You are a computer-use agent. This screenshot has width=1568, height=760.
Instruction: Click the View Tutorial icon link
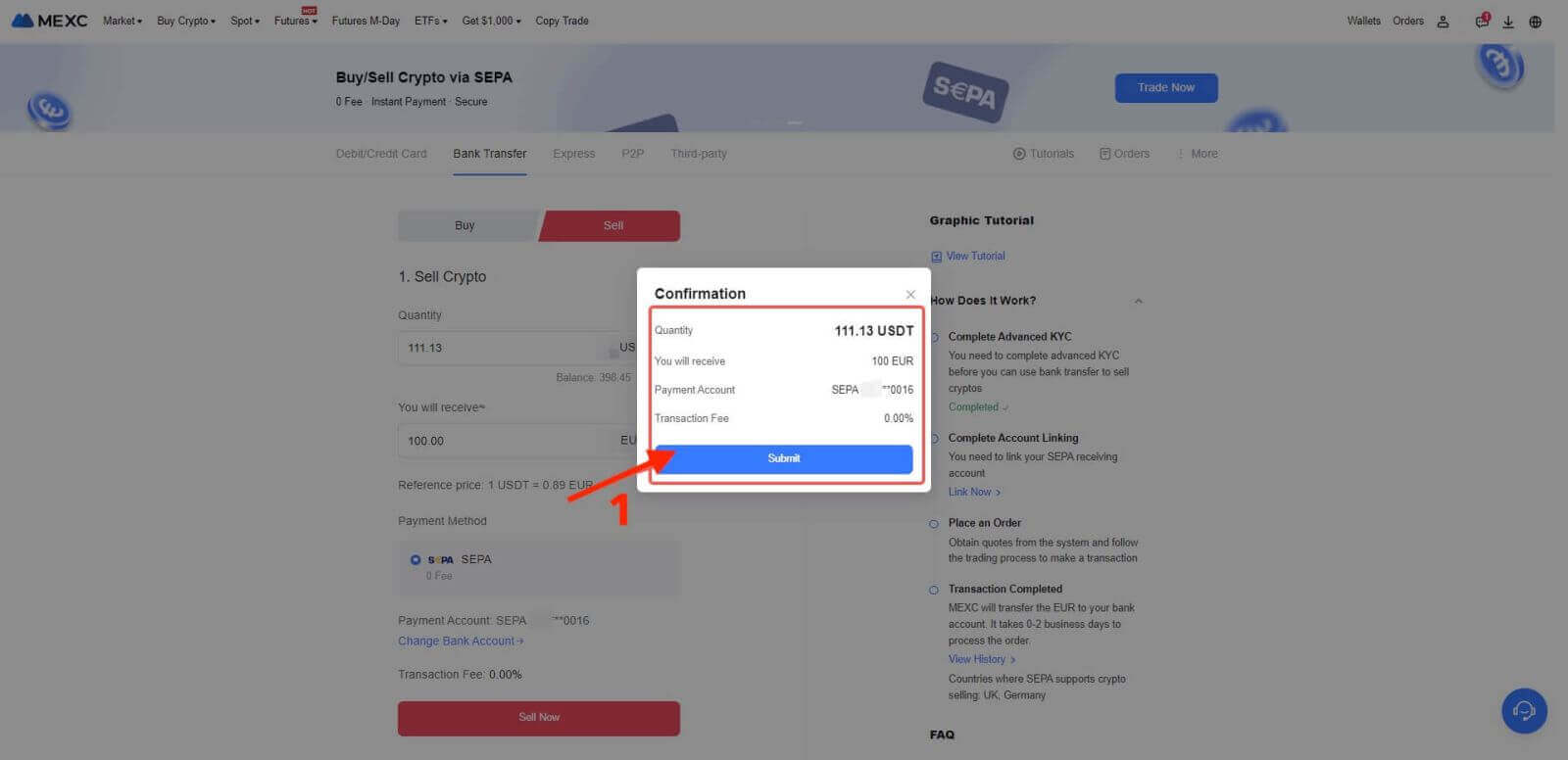tap(967, 257)
